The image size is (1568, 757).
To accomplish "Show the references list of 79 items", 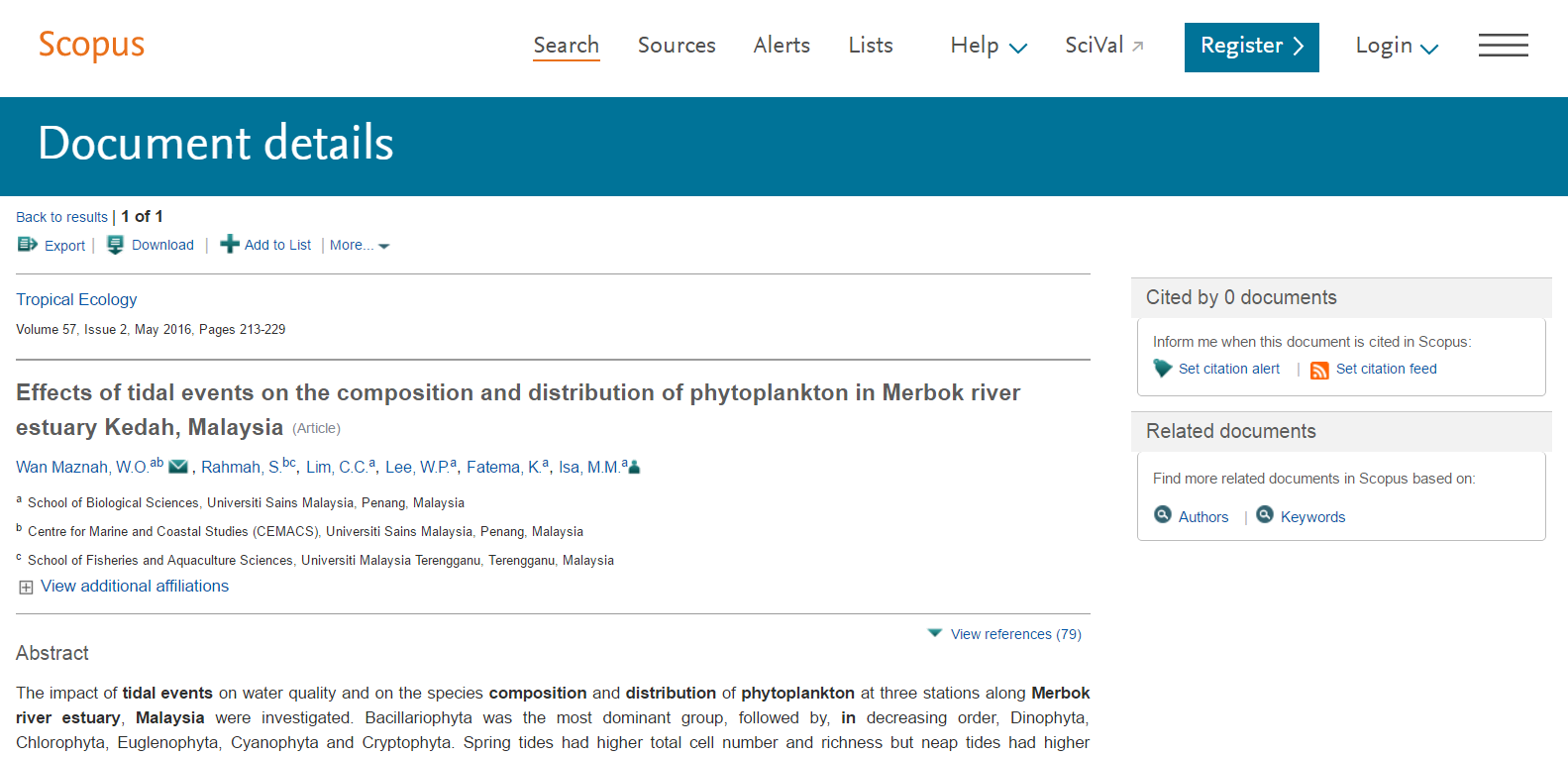I will click(1015, 634).
